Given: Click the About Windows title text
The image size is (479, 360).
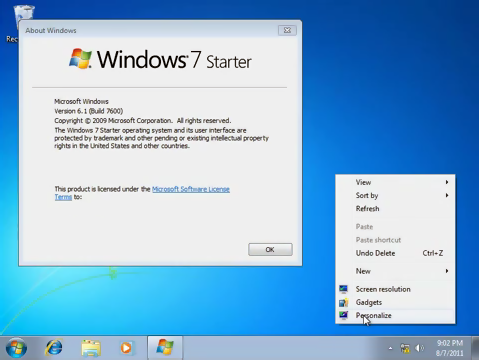Looking at the screenshot, I should (x=51, y=30).
